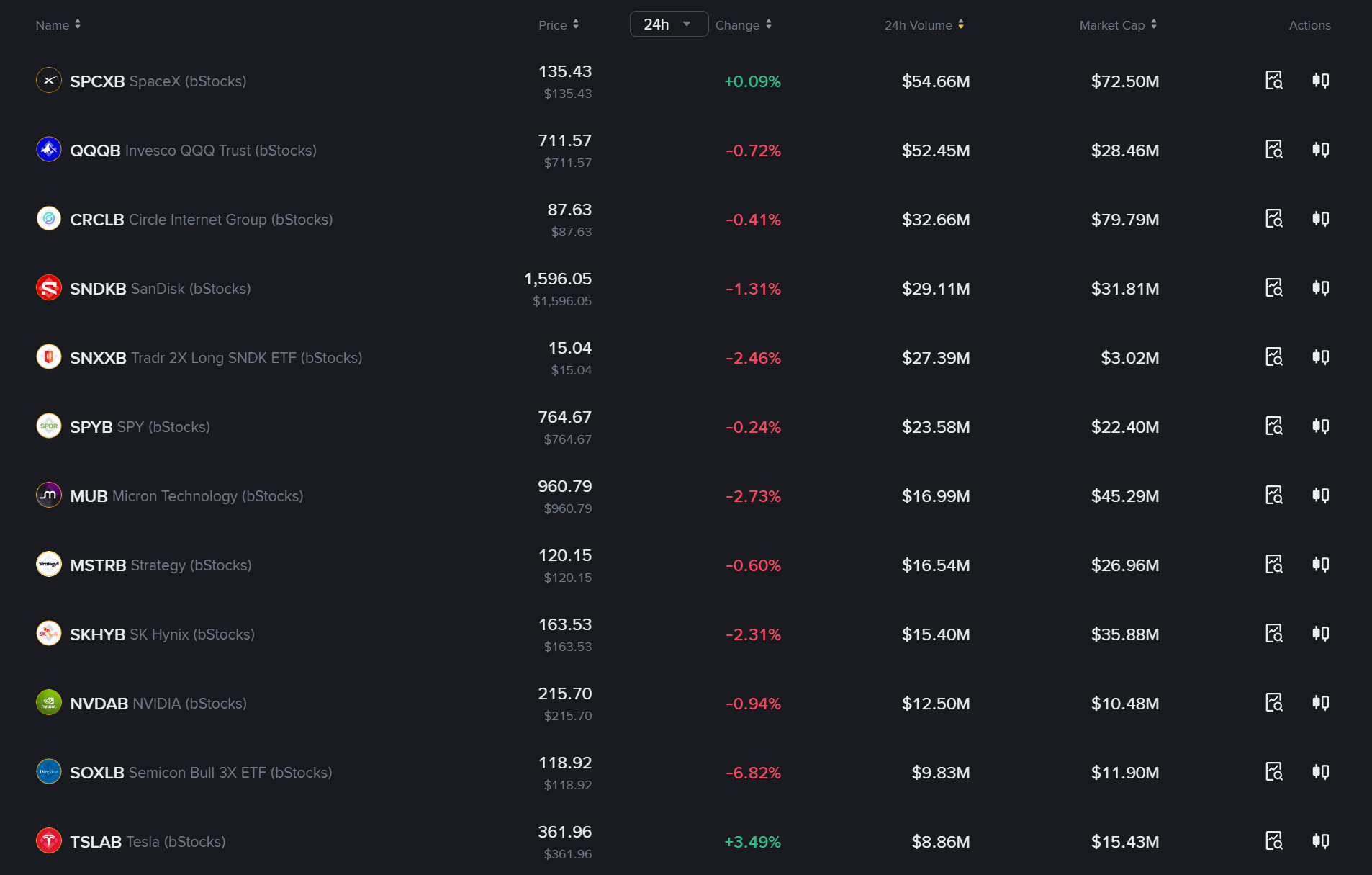Sort by the Change column
The image size is (1372, 875).
(744, 24)
